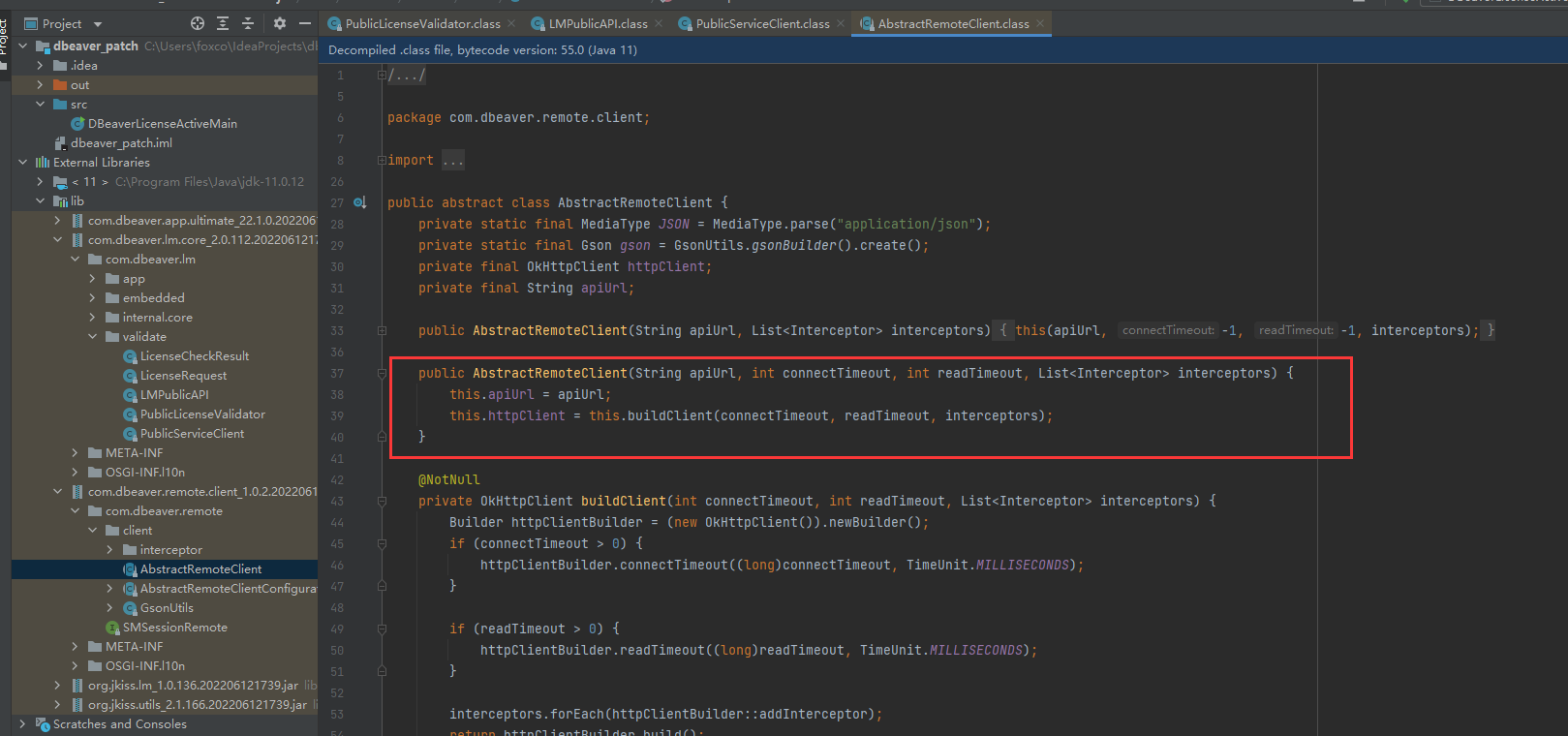Screen dimensions: 1568x736
Task: Expand the folded import block
Action: [x=382, y=160]
